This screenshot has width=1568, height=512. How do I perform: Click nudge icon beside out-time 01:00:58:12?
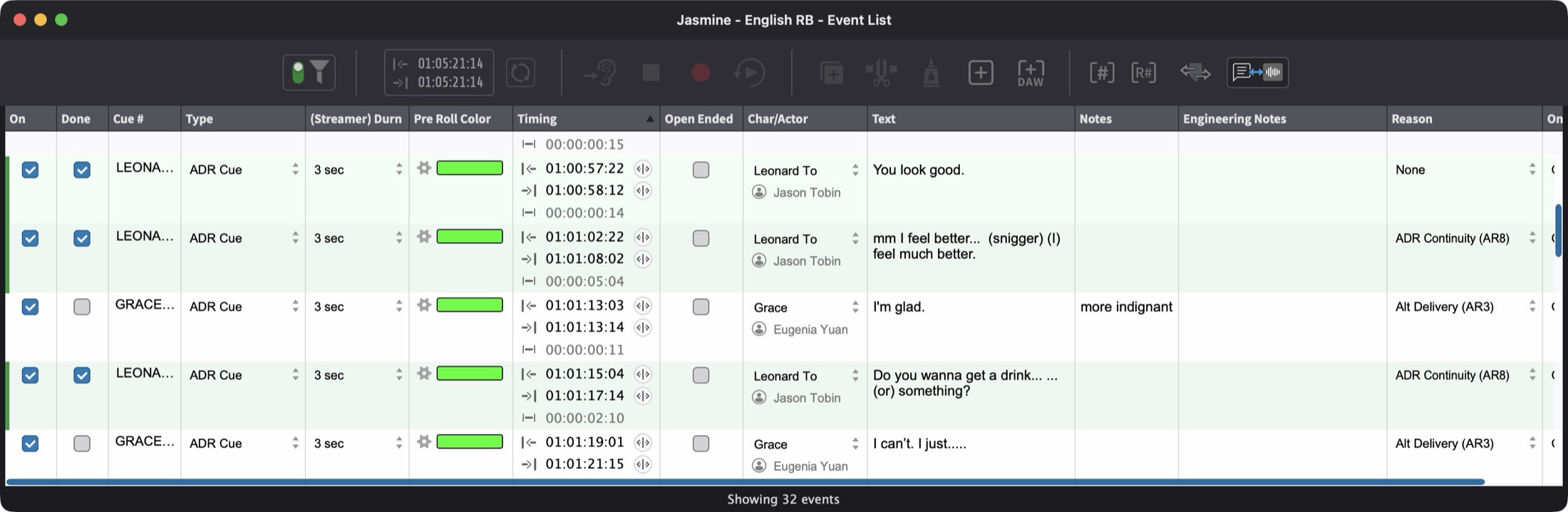tap(643, 190)
